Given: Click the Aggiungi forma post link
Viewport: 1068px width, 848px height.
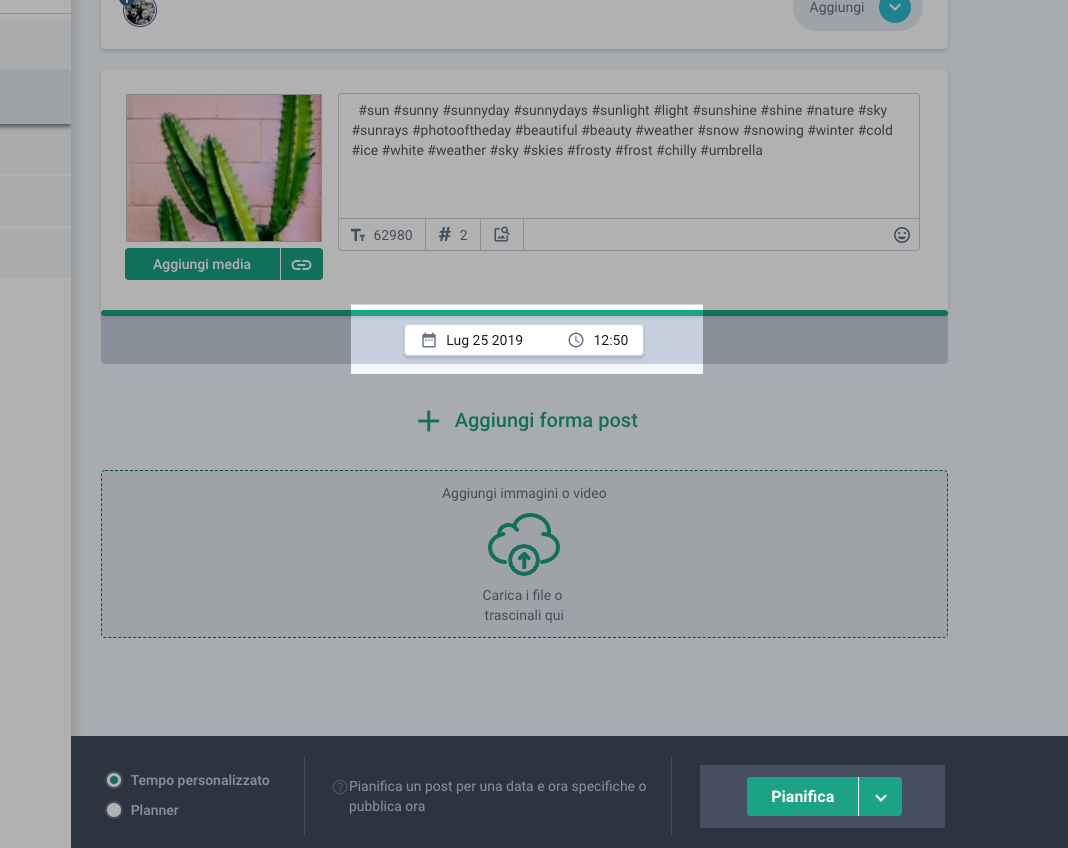Looking at the screenshot, I should 545,421.
